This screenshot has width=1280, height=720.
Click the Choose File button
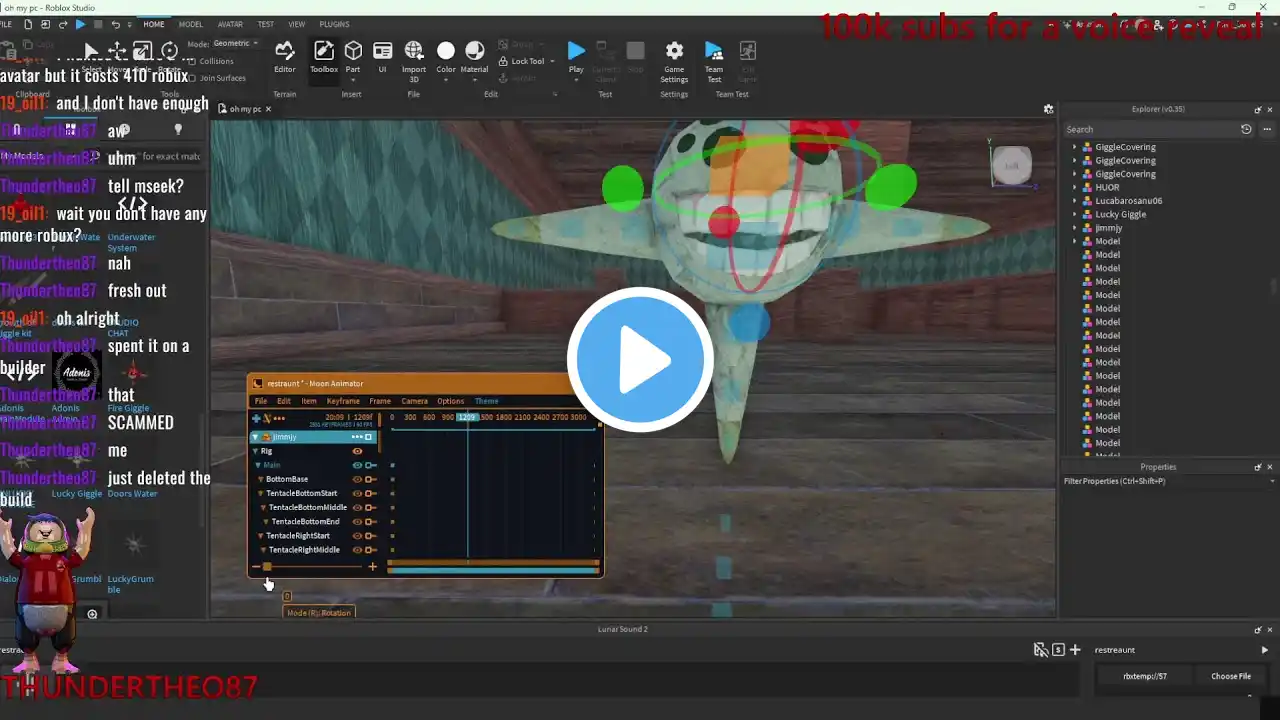pyautogui.click(x=1230, y=676)
